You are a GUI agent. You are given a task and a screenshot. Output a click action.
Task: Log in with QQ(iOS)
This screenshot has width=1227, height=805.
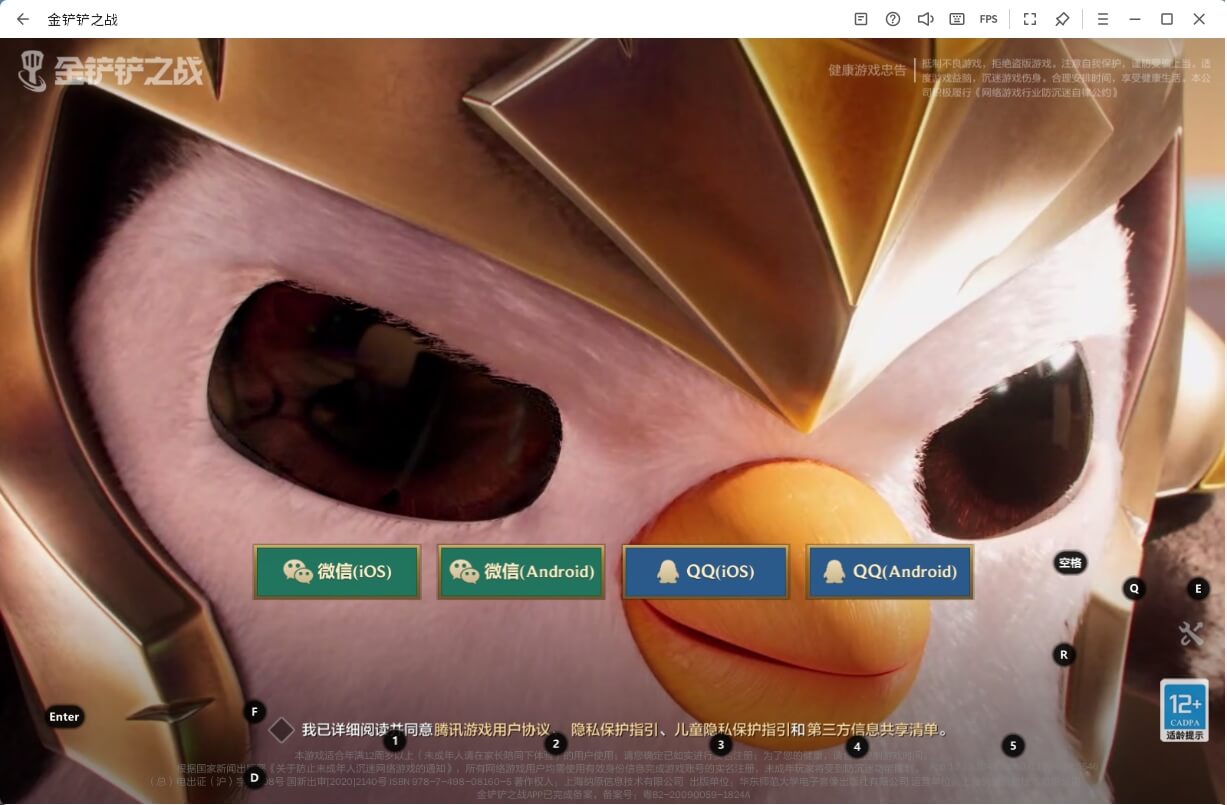pyautogui.click(x=705, y=572)
